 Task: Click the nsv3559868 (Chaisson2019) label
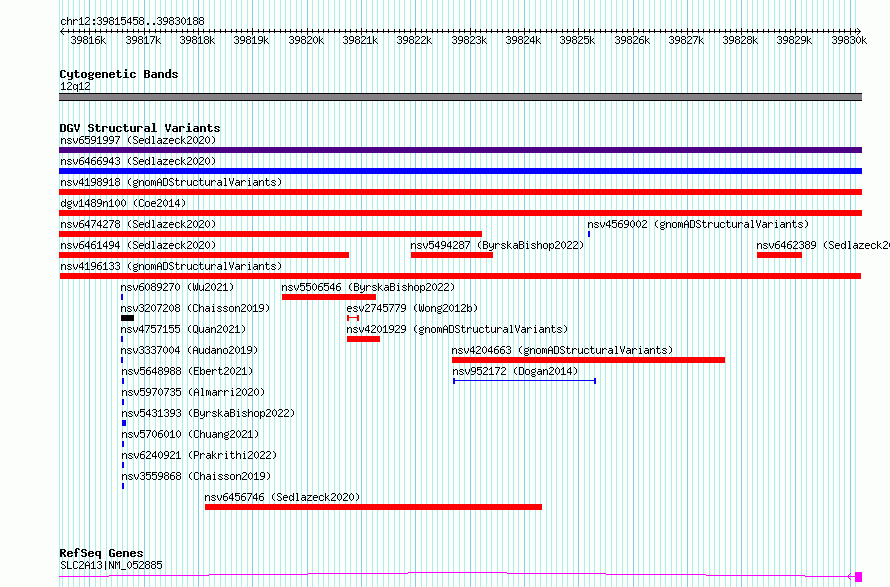(x=196, y=476)
